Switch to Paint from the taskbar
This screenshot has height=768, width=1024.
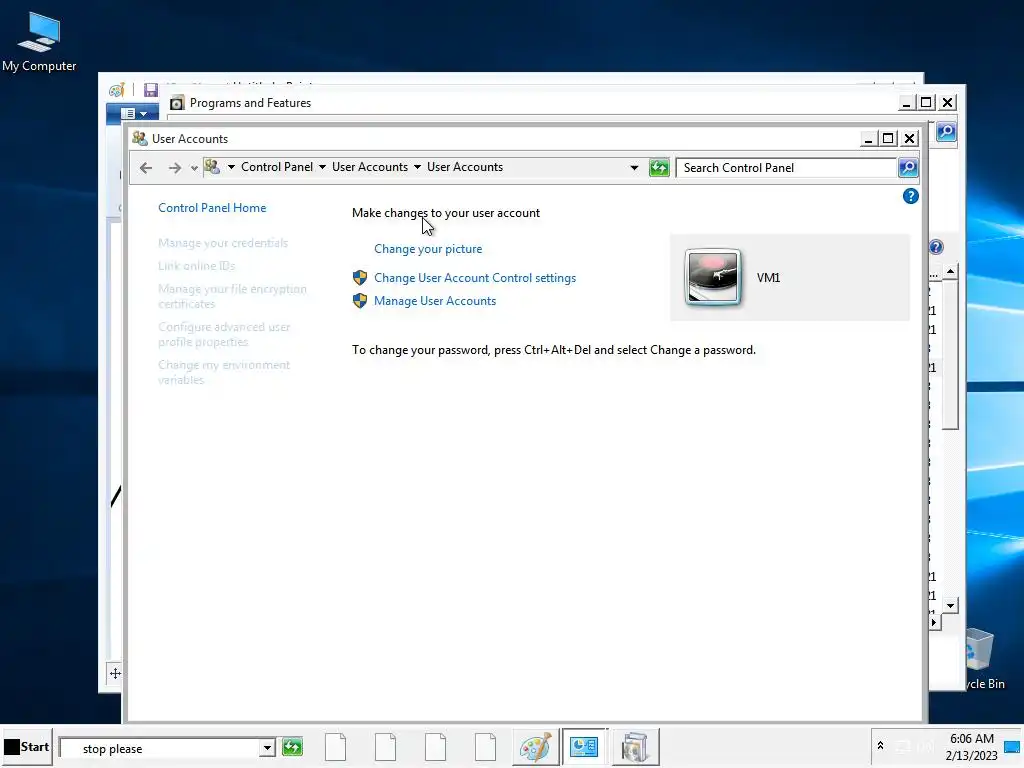click(x=536, y=747)
